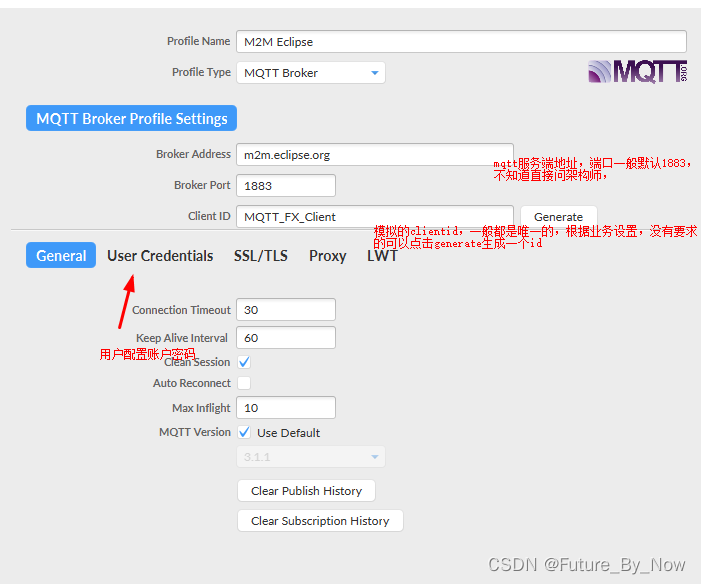701x584 pixels.
Task: Switch to the General tab
Action: tap(61, 255)
